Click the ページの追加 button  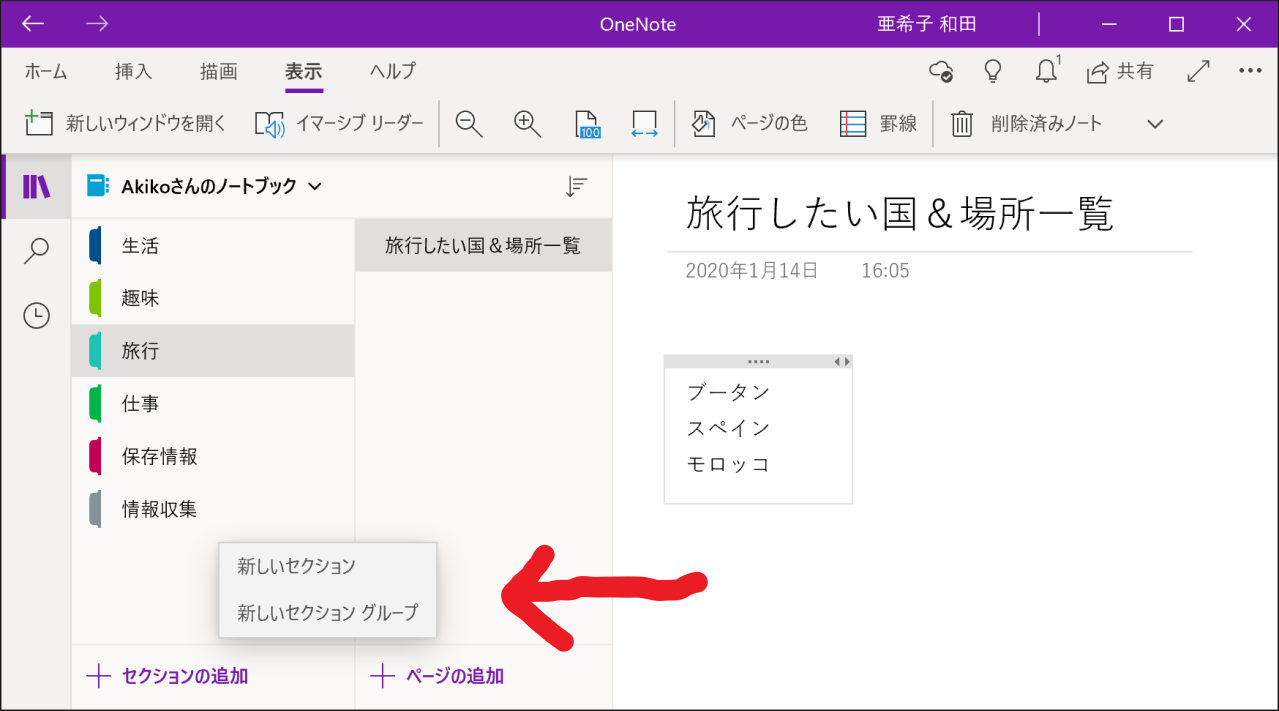[438, 676]
